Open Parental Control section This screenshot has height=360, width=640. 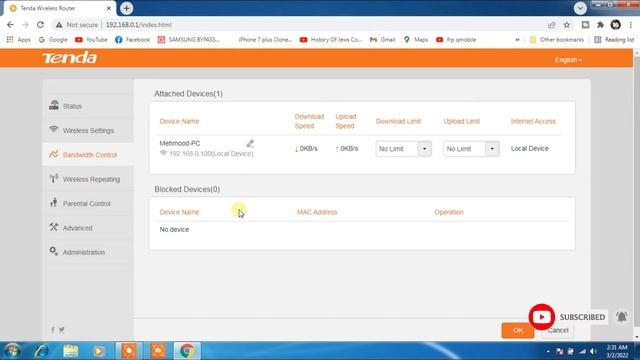88,203
